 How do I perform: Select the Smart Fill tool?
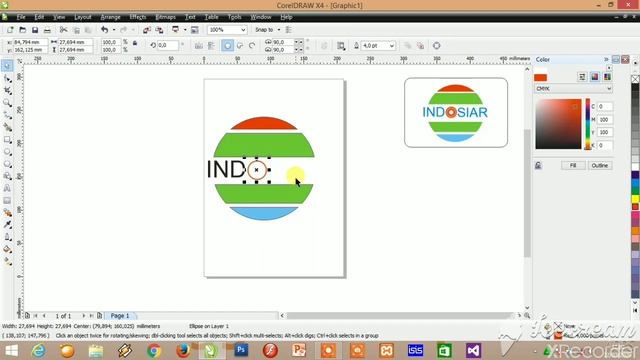point(7,127)
